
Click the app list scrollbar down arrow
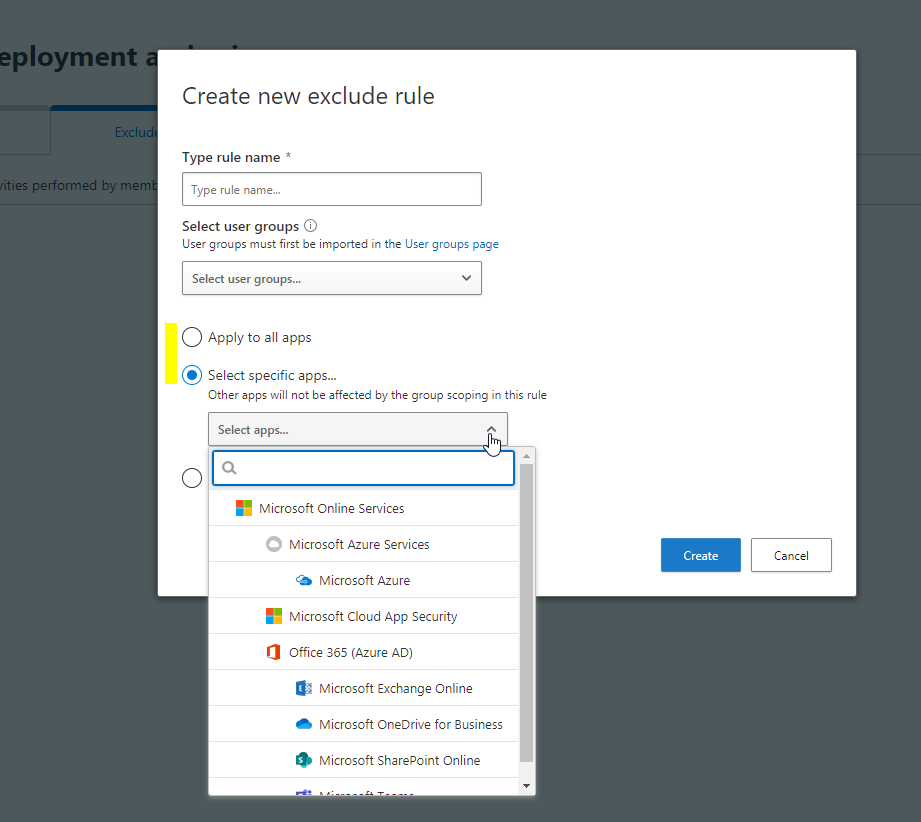pyautogui.click(x=526, y=786)
